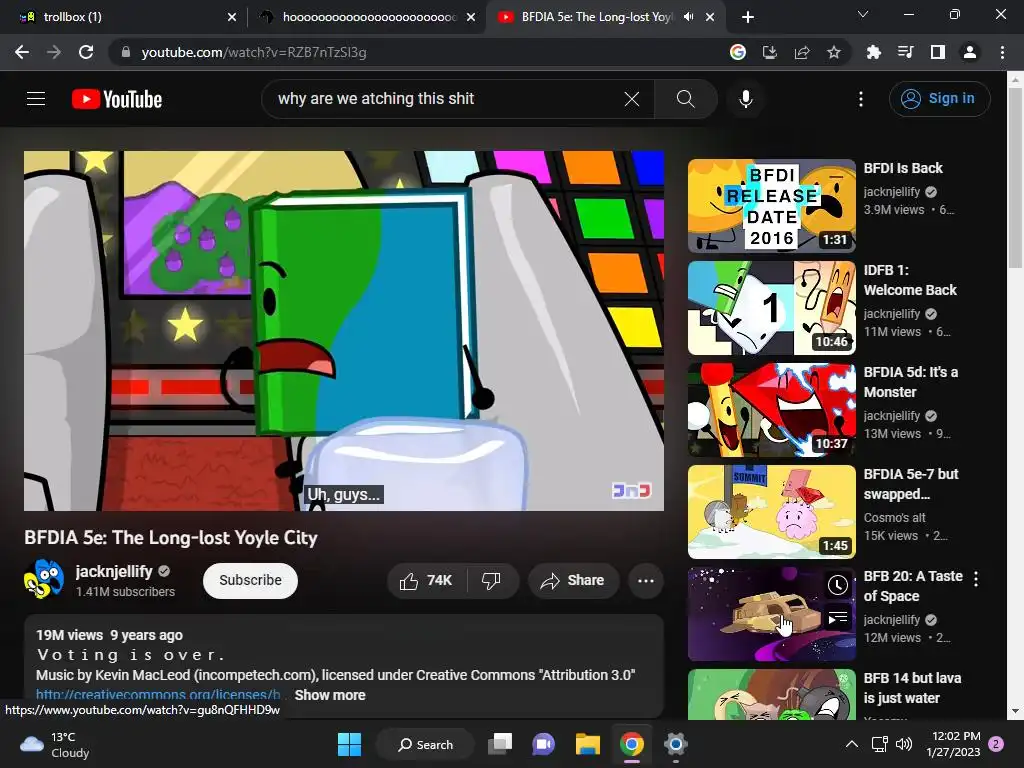Open volume control in system tray
The height and width of the screenshot is (768, 1024).
tap(904, 744)
